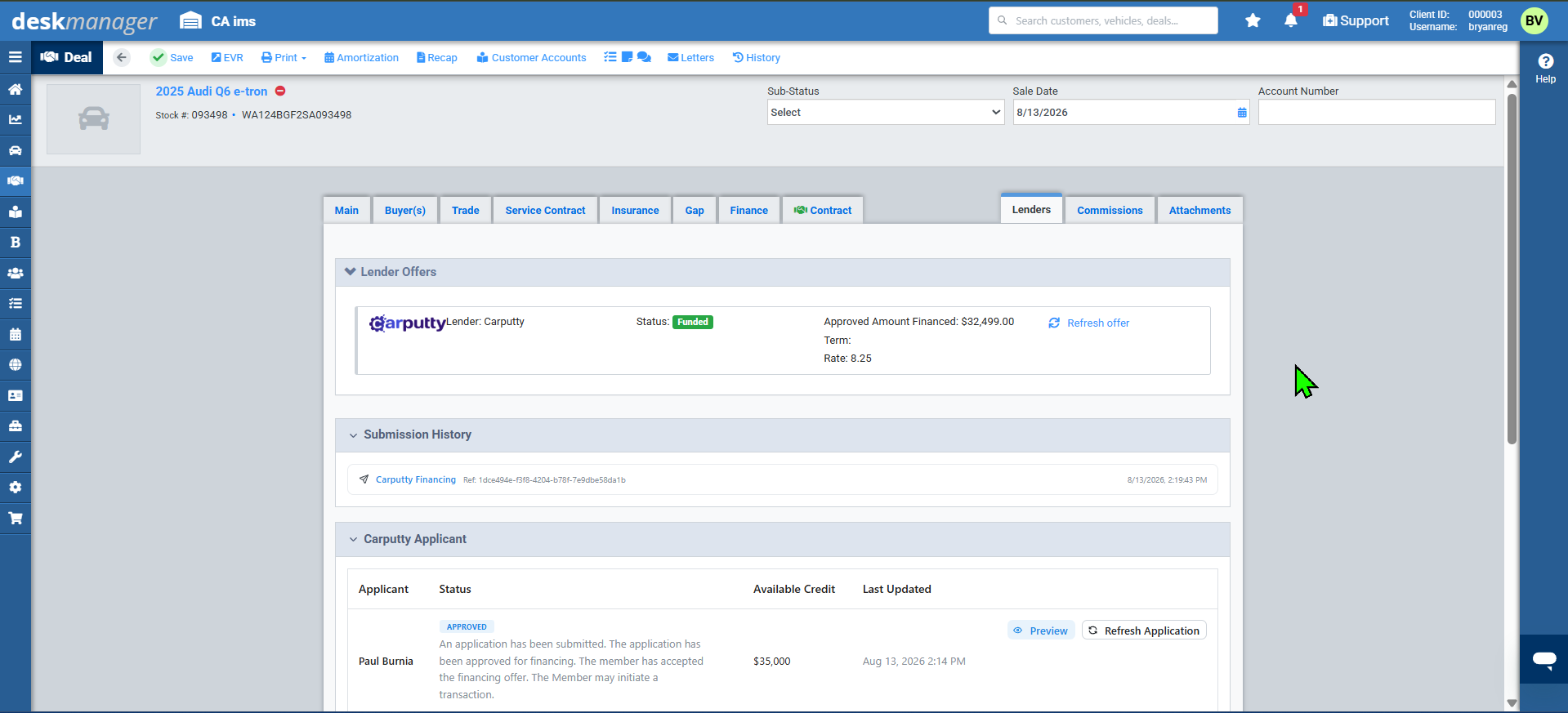
Task: Open the task list sidebar icon
Action: 15,303
